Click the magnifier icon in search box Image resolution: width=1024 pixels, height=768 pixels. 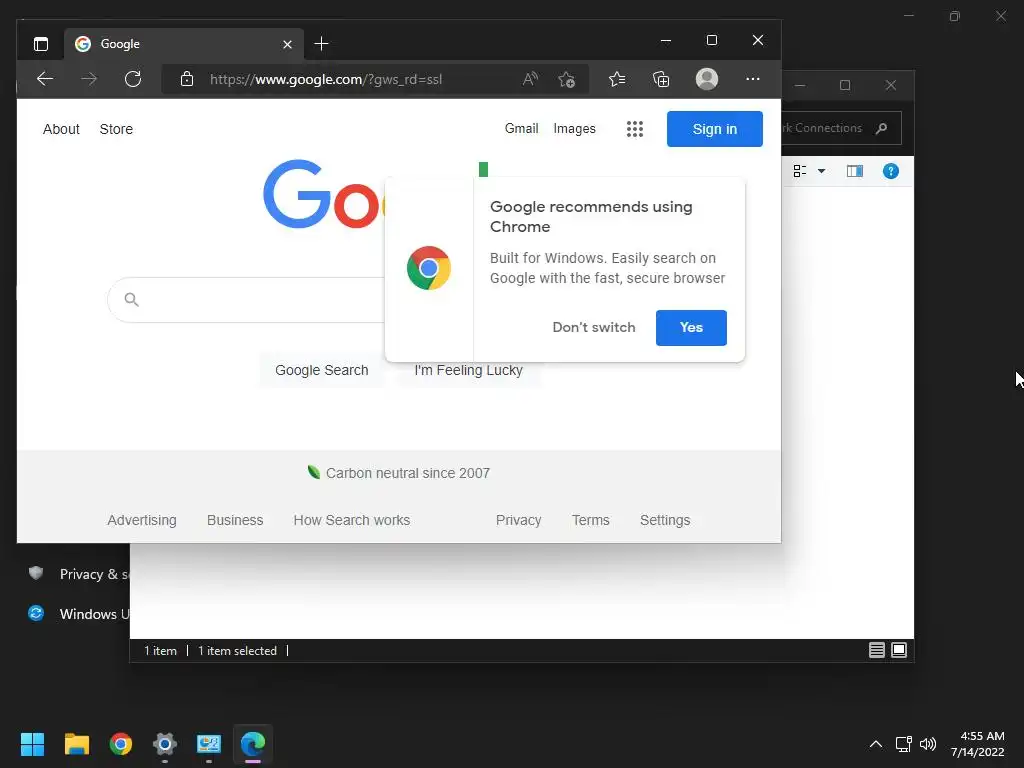pos(131,300)
